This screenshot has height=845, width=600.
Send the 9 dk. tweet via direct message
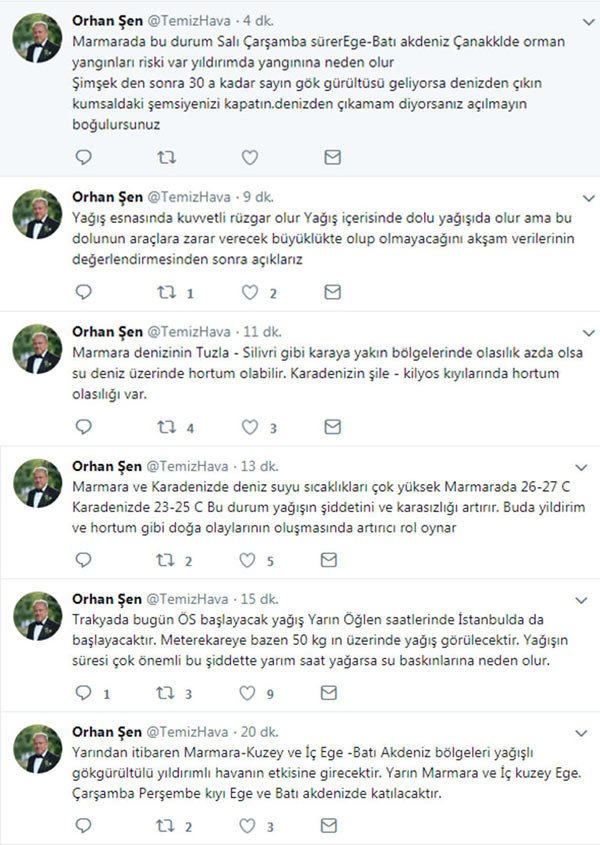click(x=333, y=292)
